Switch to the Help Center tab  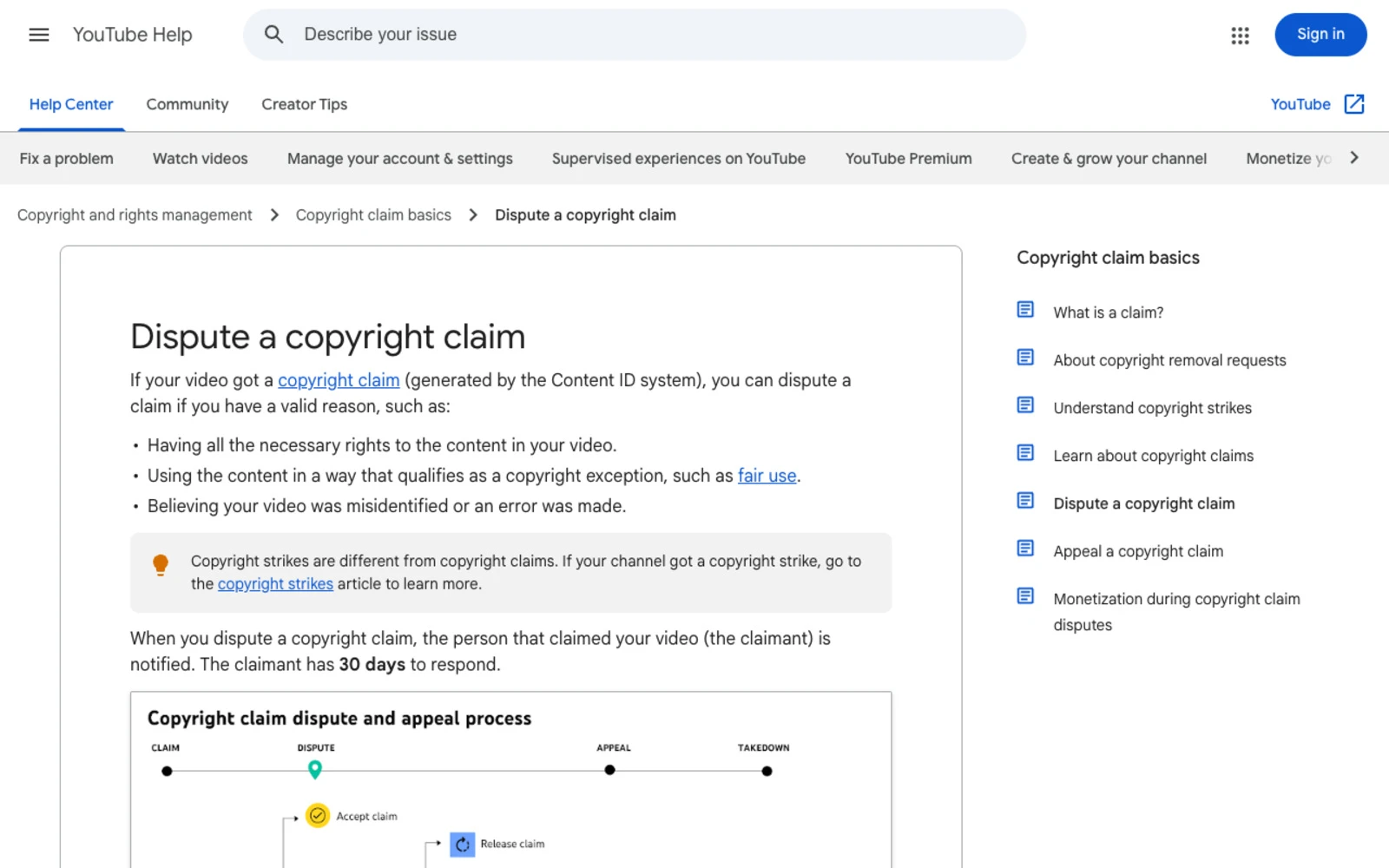(71, 104)
